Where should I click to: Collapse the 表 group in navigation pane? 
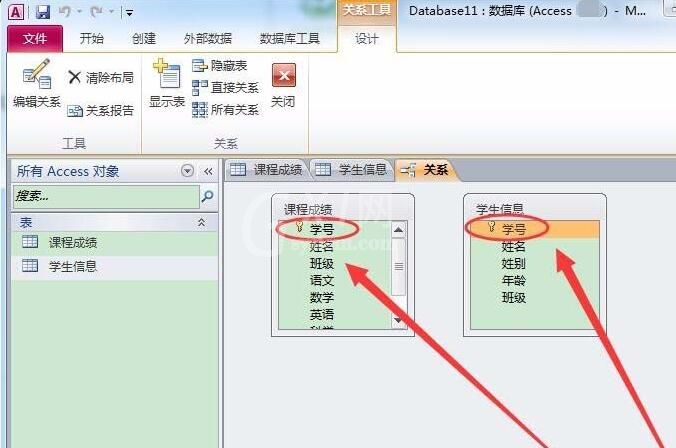[x=201, y=222]
